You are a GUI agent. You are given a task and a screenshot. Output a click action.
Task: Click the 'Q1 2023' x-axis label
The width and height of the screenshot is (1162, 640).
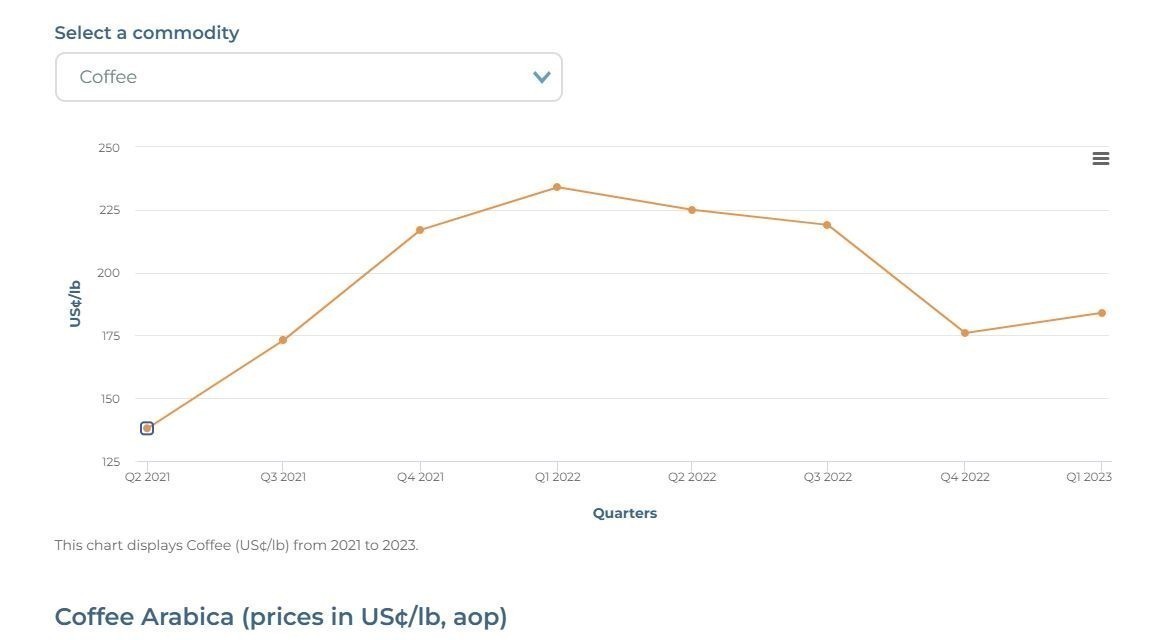coord(1089,477)
